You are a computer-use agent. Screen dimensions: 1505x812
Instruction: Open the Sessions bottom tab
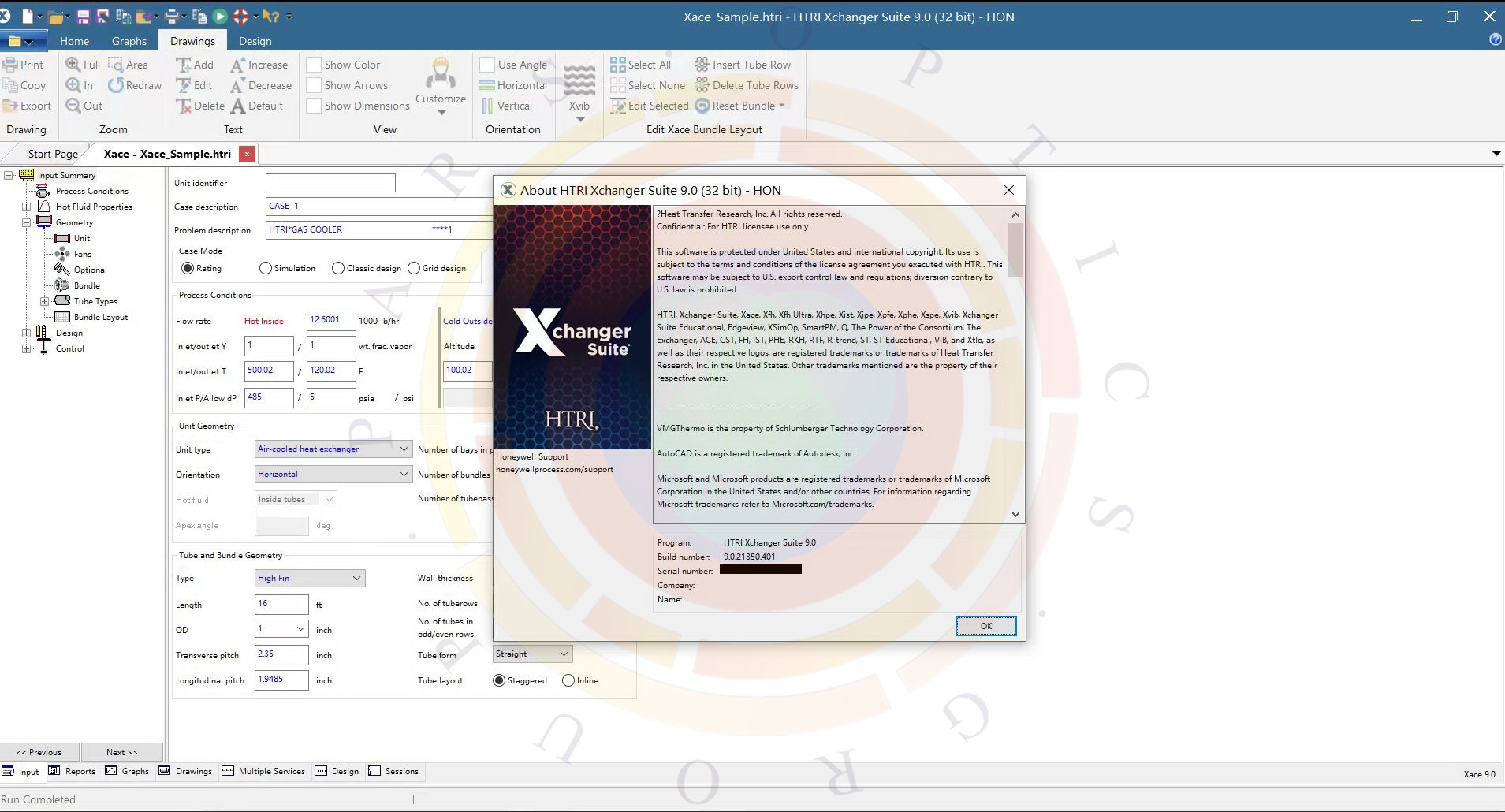pyautogui.click(x=393, y=771)
